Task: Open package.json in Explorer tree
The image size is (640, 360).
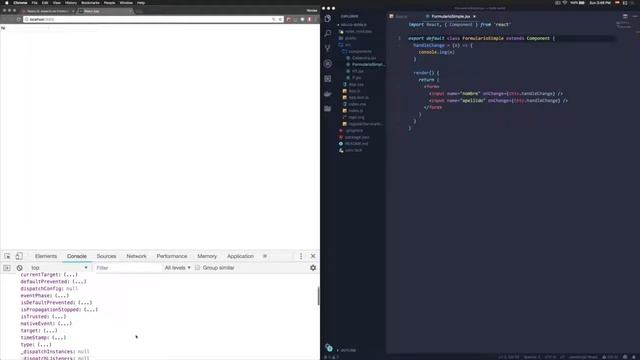Action: click(x=357, y=137)
